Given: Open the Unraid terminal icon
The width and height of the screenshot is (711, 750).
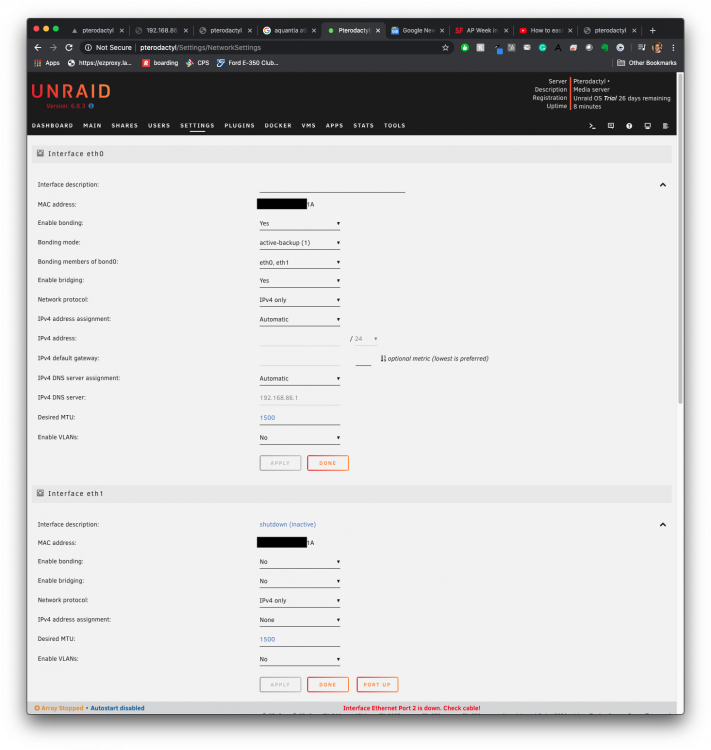Looking at the screenshot, I should [x=592, y=126].
